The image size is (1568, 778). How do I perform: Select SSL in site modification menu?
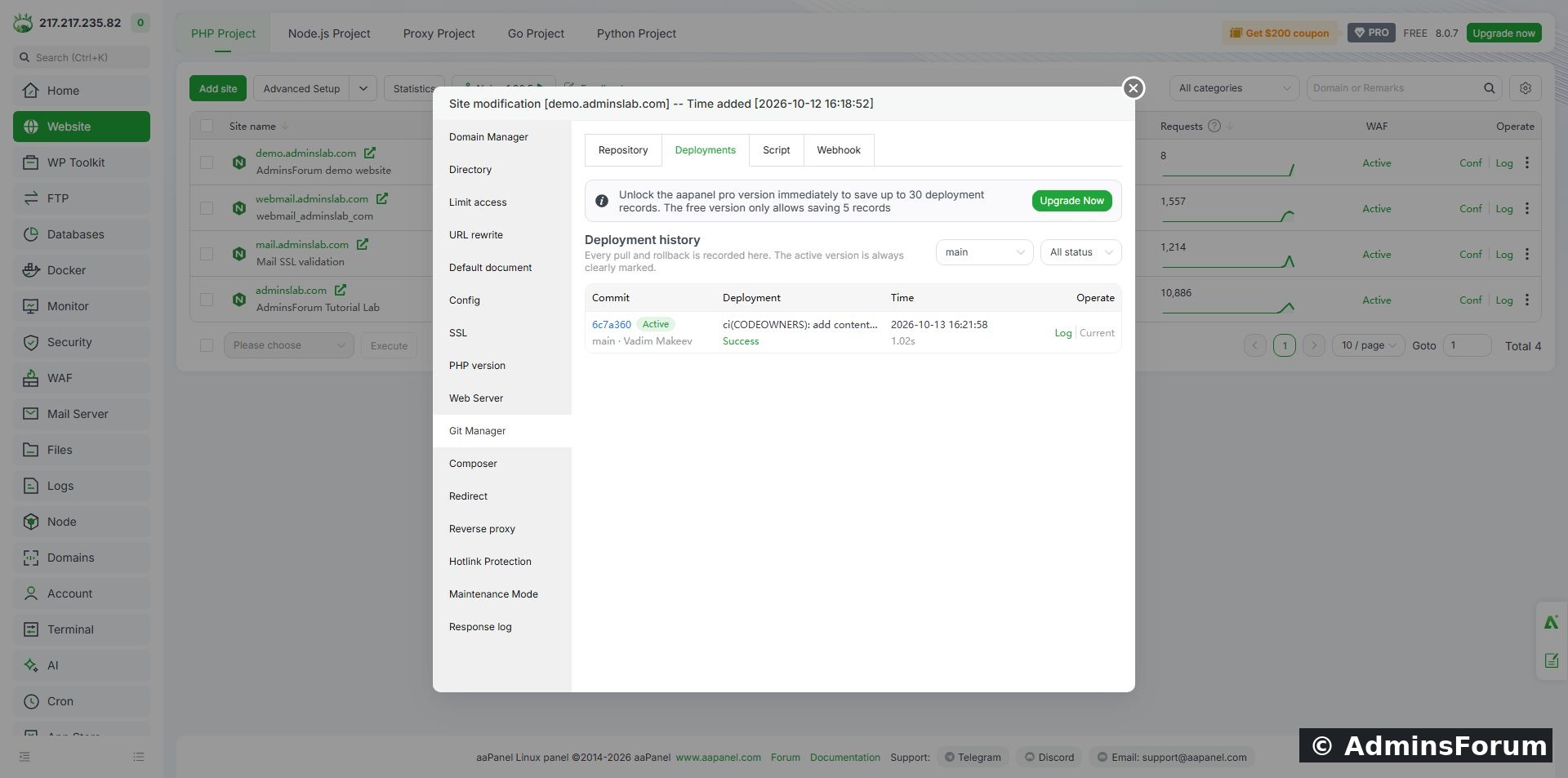(502, 333)
